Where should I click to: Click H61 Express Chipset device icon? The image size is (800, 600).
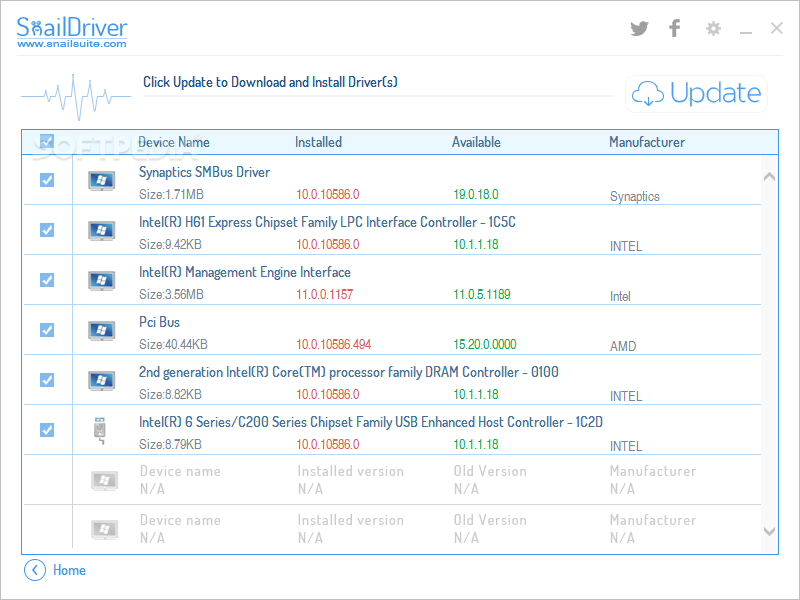point(102,231)
